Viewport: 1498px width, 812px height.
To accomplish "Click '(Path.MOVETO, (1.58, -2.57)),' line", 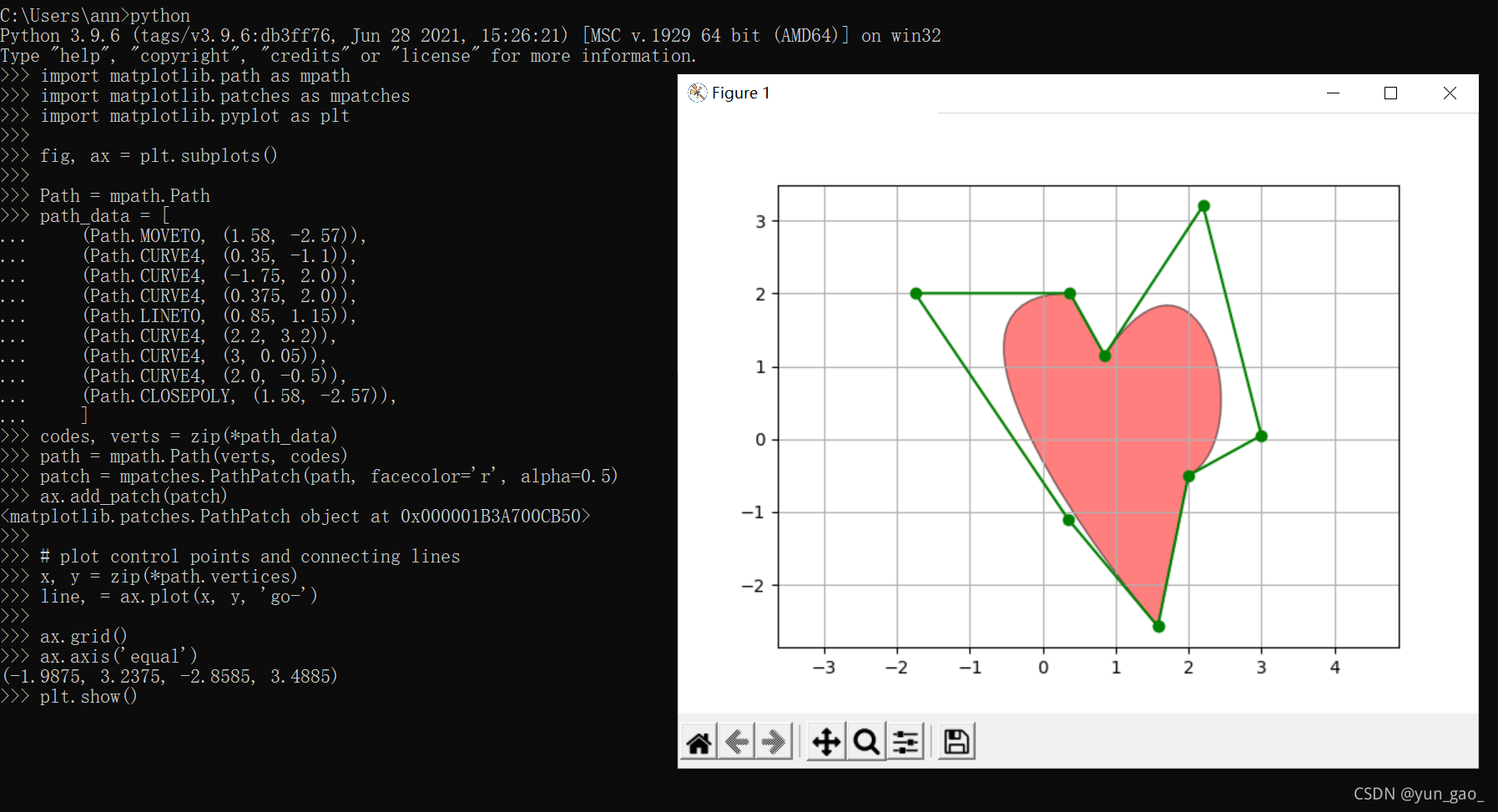I will pos(224,235).
